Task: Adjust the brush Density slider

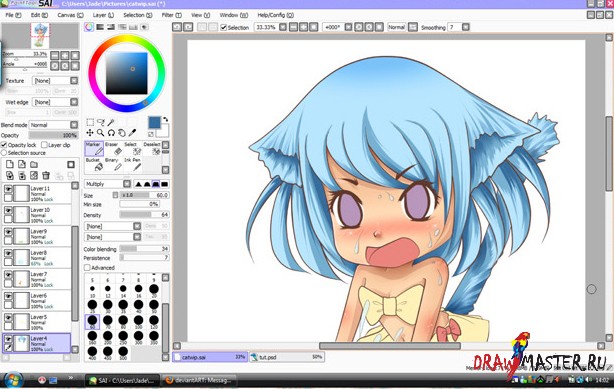Action: point(144,215)
